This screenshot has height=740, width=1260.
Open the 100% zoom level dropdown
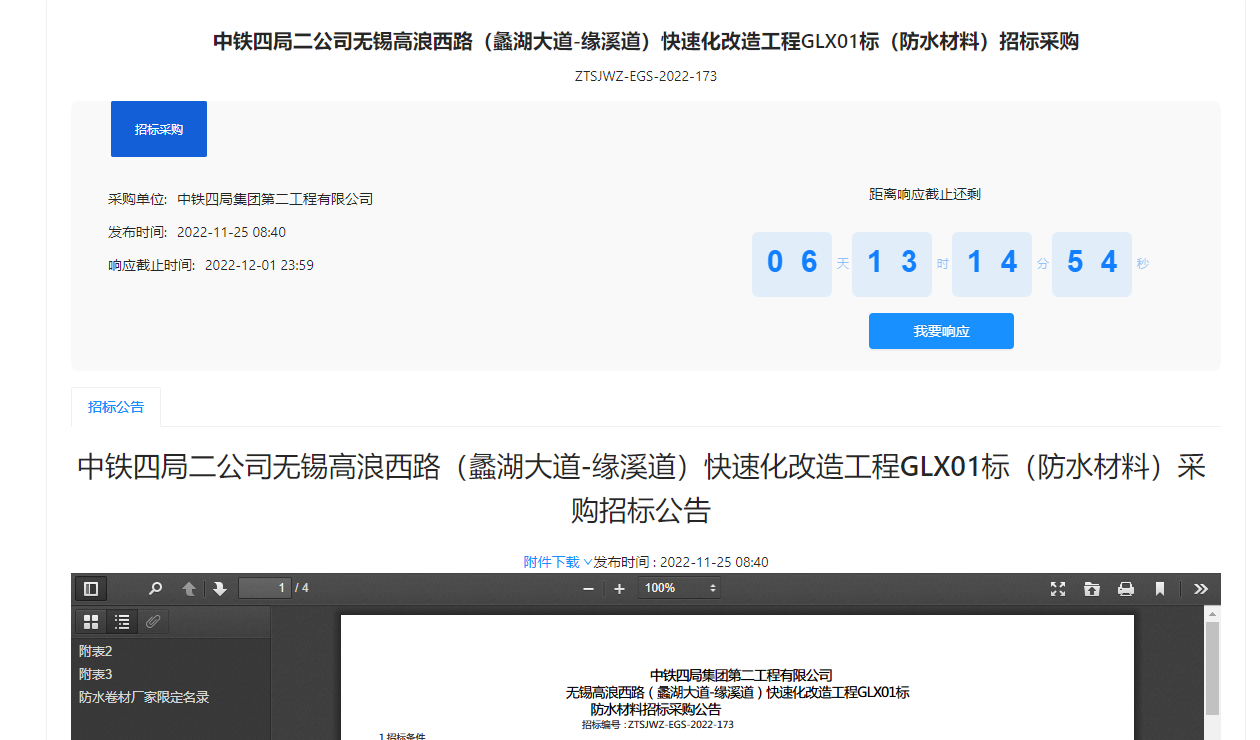[679, 588]
